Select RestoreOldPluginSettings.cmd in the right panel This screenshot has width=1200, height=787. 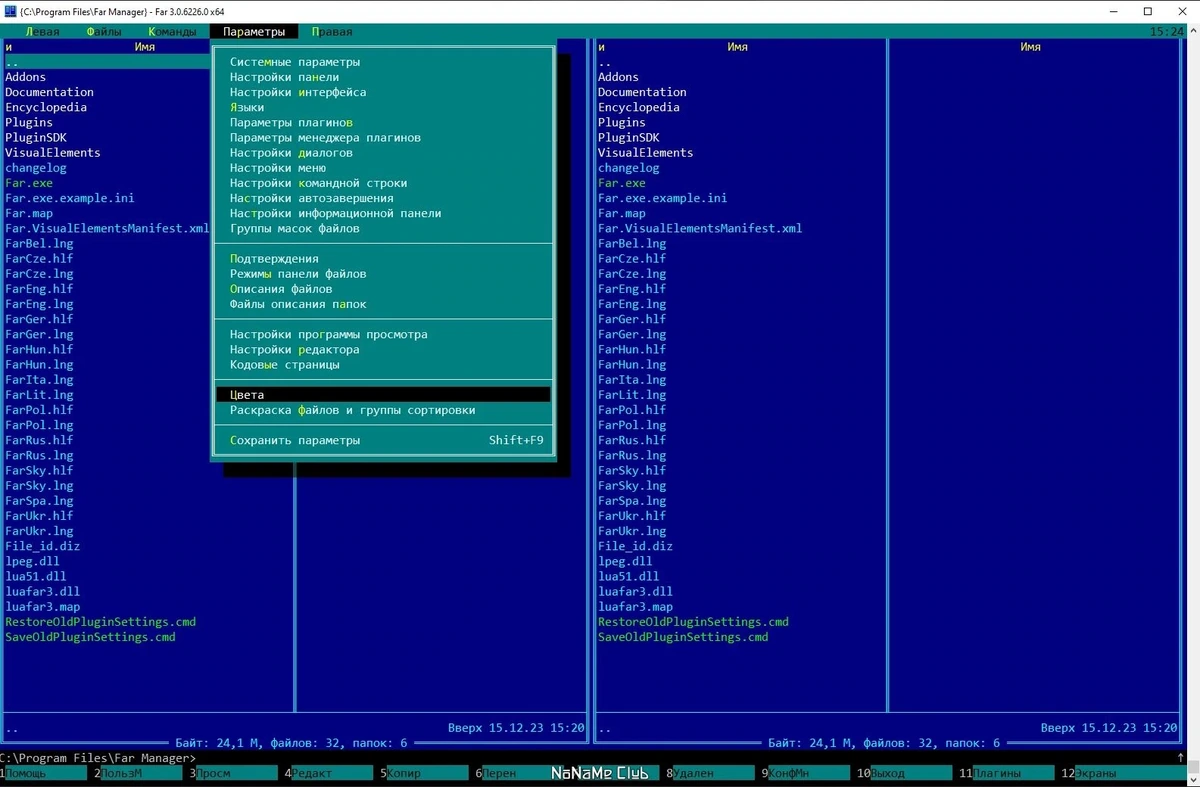click(693, 622)
